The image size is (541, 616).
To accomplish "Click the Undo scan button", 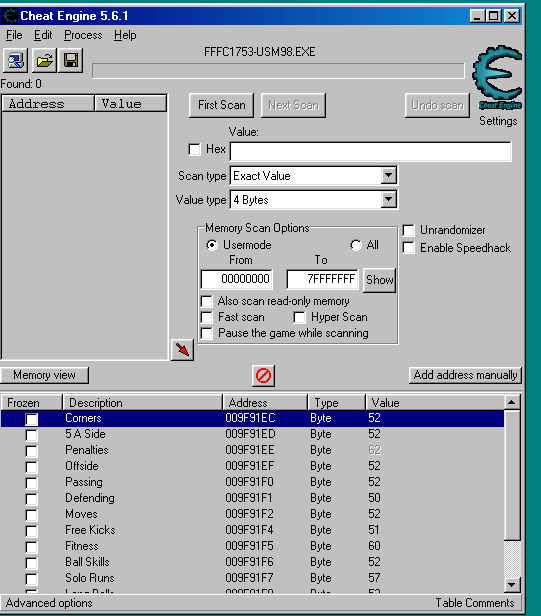I will coord(437,105).
